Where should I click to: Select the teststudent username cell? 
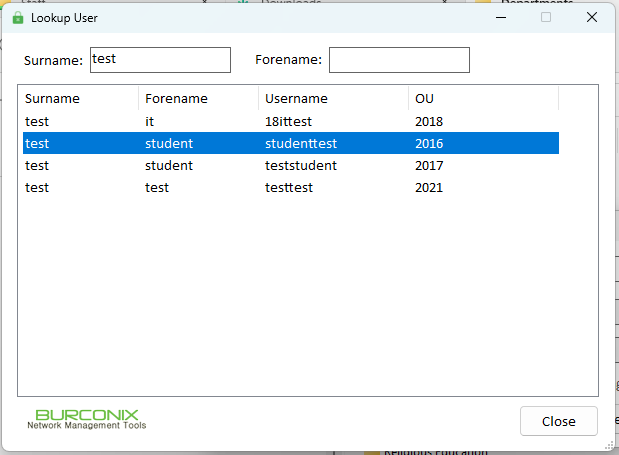(x=301, y=165)
